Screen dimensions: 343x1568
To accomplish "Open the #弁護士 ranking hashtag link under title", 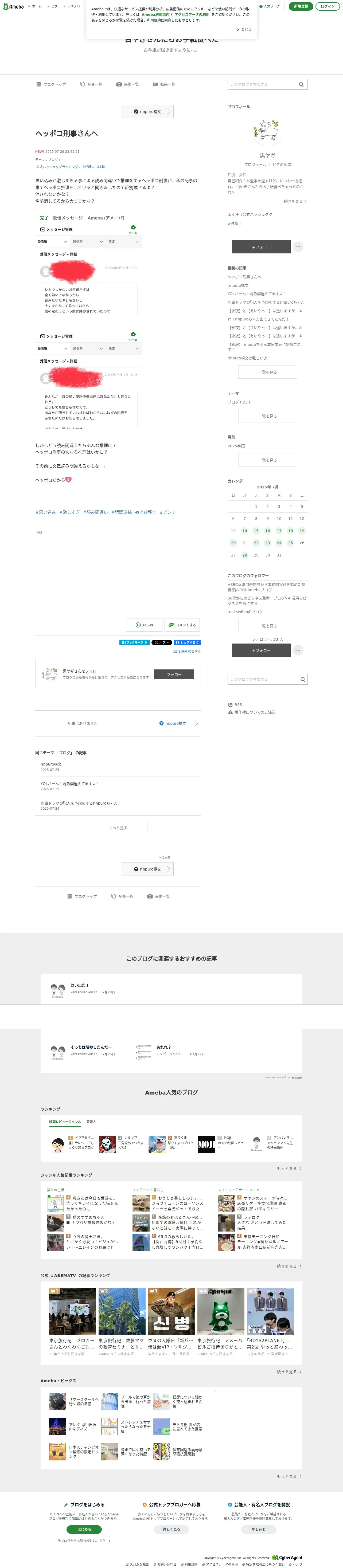I will coord(88,167).
